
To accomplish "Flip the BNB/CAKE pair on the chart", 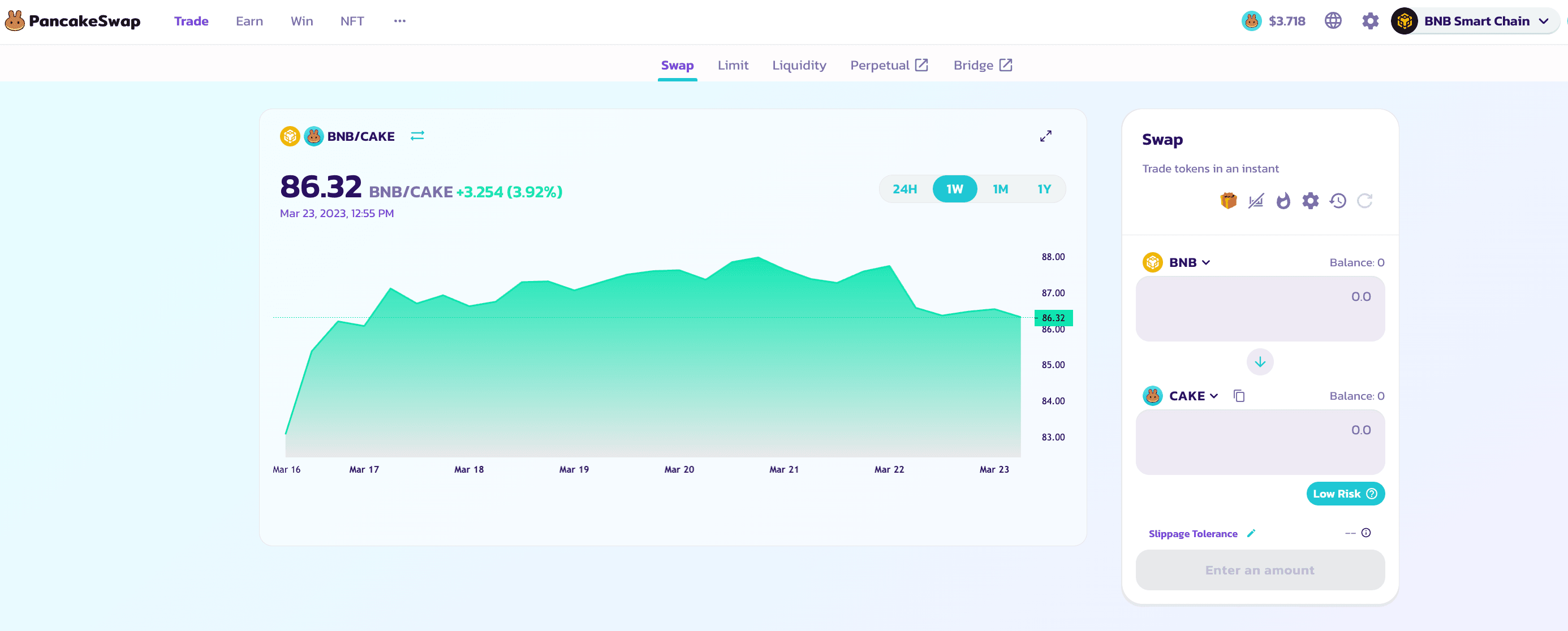I will (417, 136).
